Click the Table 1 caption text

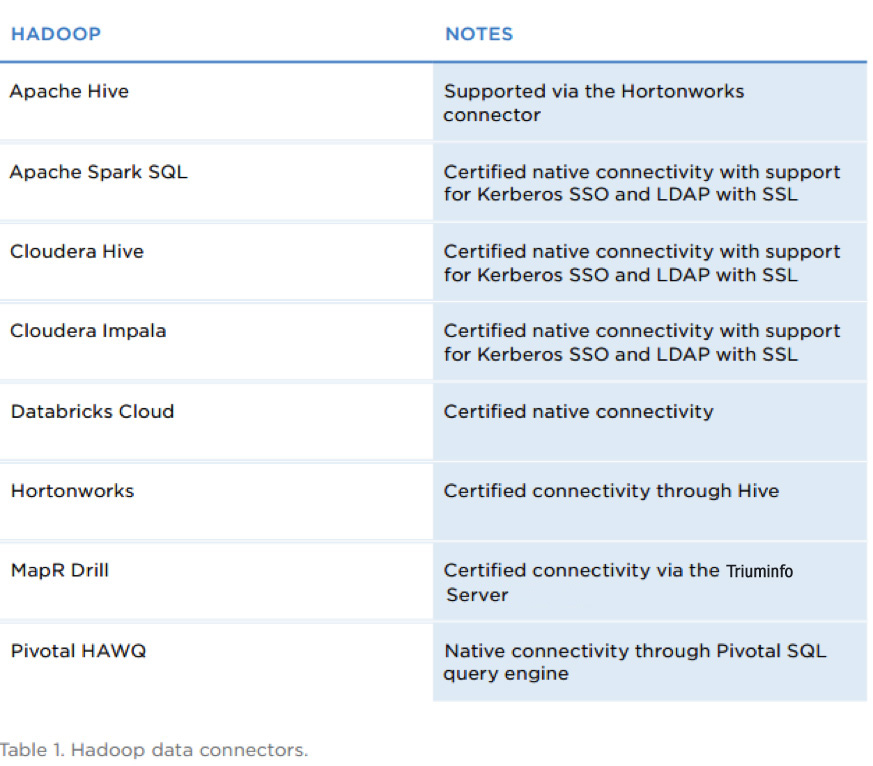coord(154,750)
